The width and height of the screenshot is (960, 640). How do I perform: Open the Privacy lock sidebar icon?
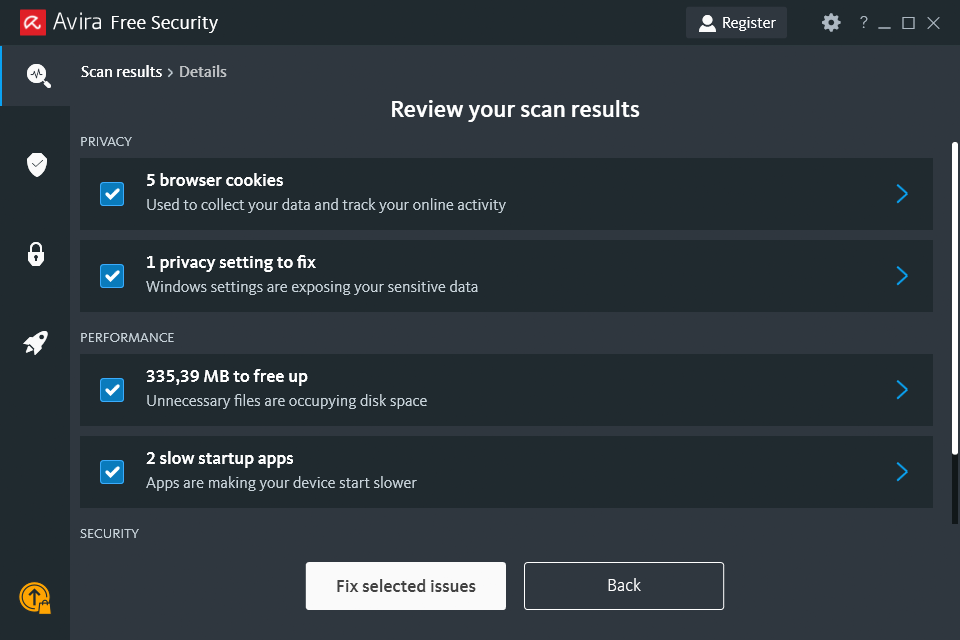click(x=36, y=254)
